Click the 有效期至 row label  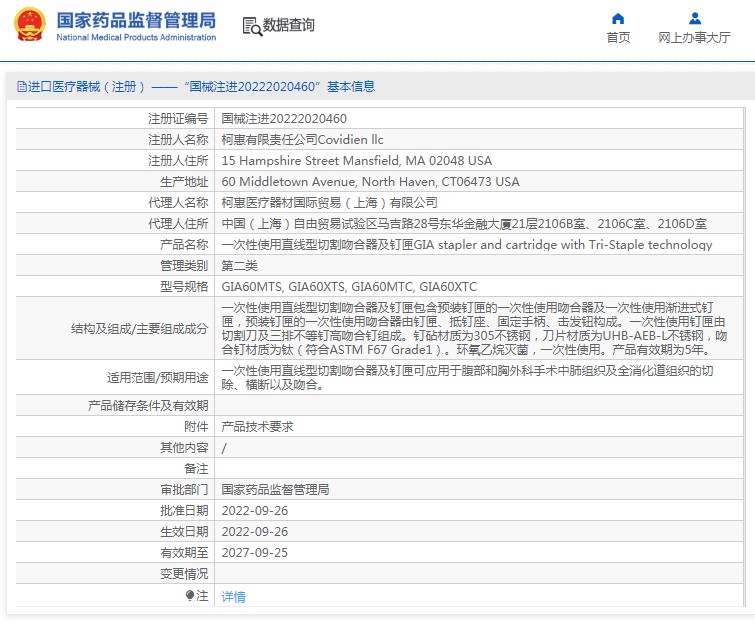[184, 553]
